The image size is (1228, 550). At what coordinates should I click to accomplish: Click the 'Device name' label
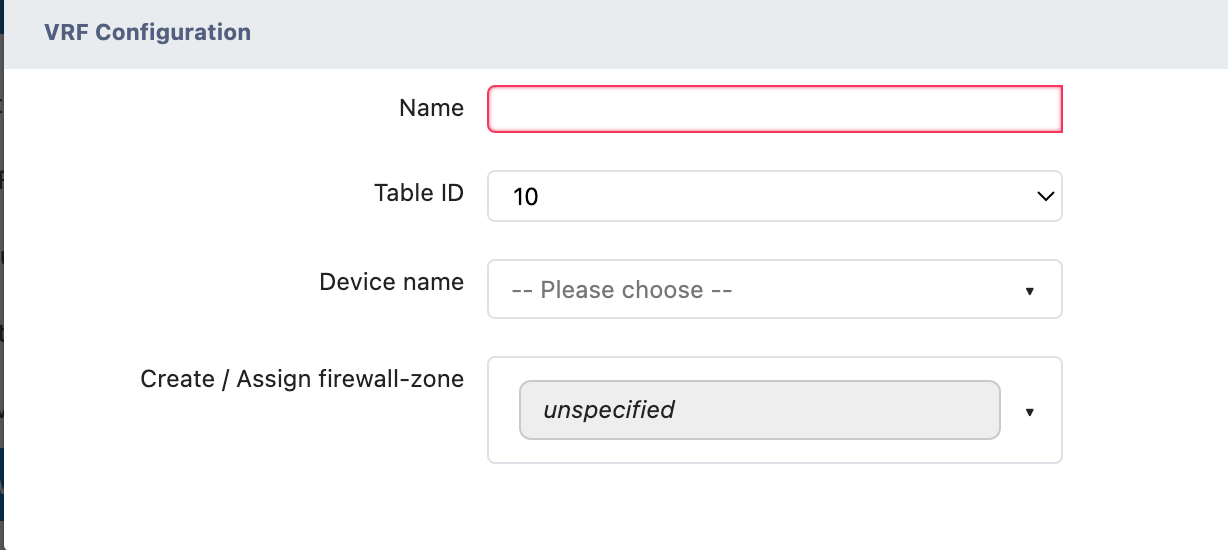[x=391, y=282]
